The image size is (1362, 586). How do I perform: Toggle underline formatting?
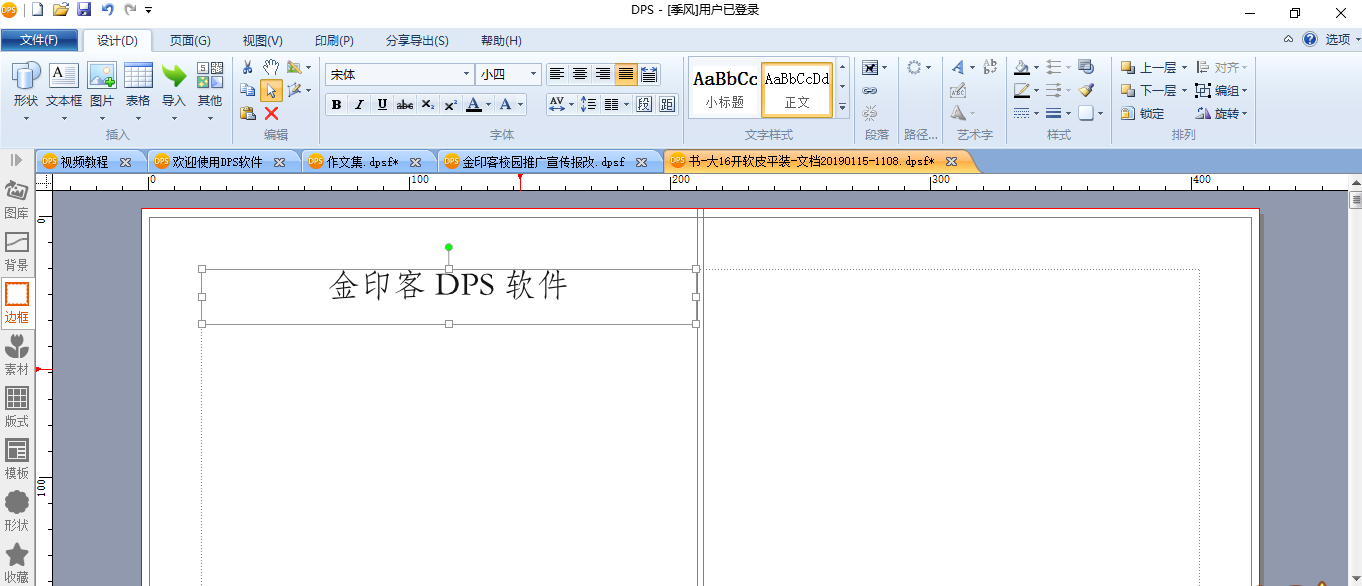[382, 104]
